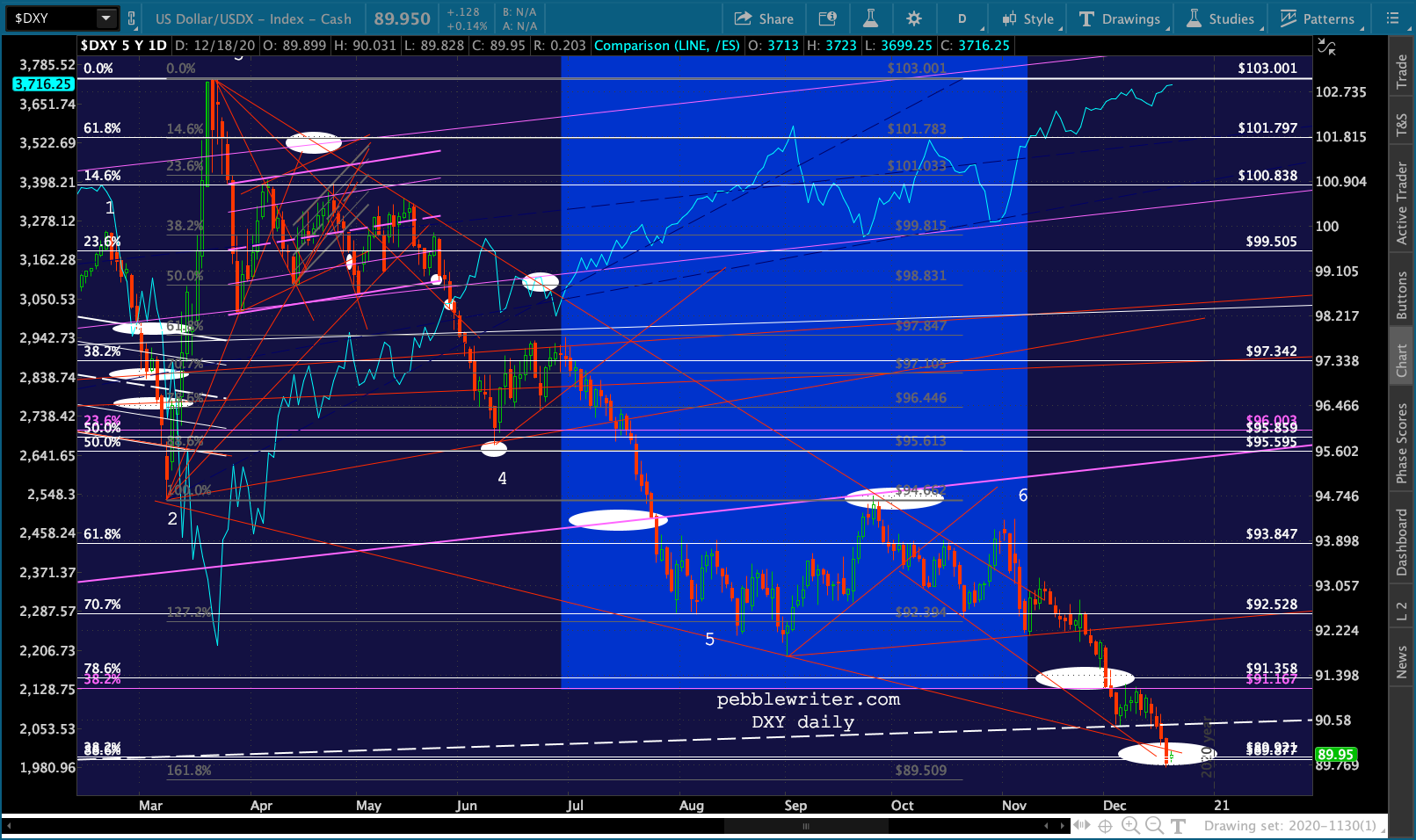The height and width of the screenshot is (840, 1416).
Task: Open the Dashboard sidebar tab
Action: tap(1402, 542)
